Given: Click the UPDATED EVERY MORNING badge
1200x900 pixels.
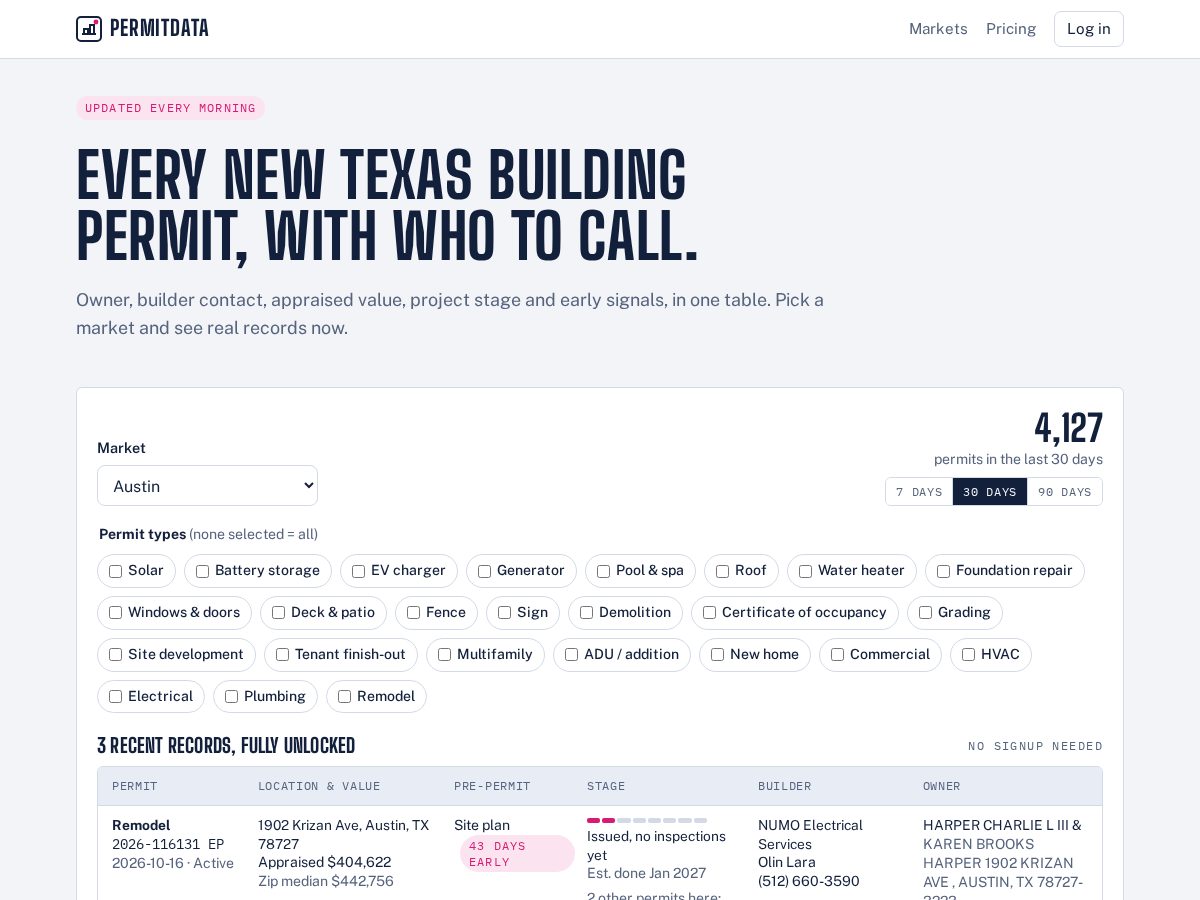Looking at the screenshot, I should tap(170, 108).
